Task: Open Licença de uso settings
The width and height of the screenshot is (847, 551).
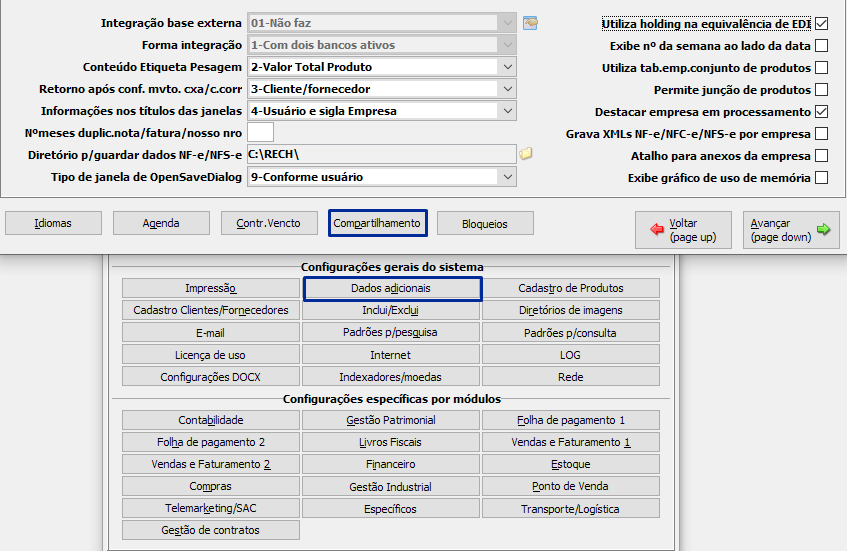Action: click(x=211, y=355)
